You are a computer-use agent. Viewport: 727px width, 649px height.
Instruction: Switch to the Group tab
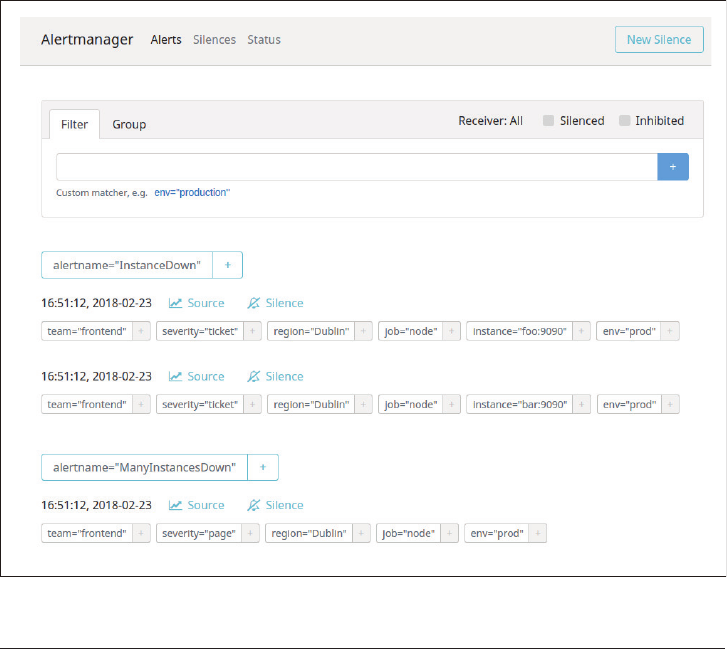coord(129,124)
